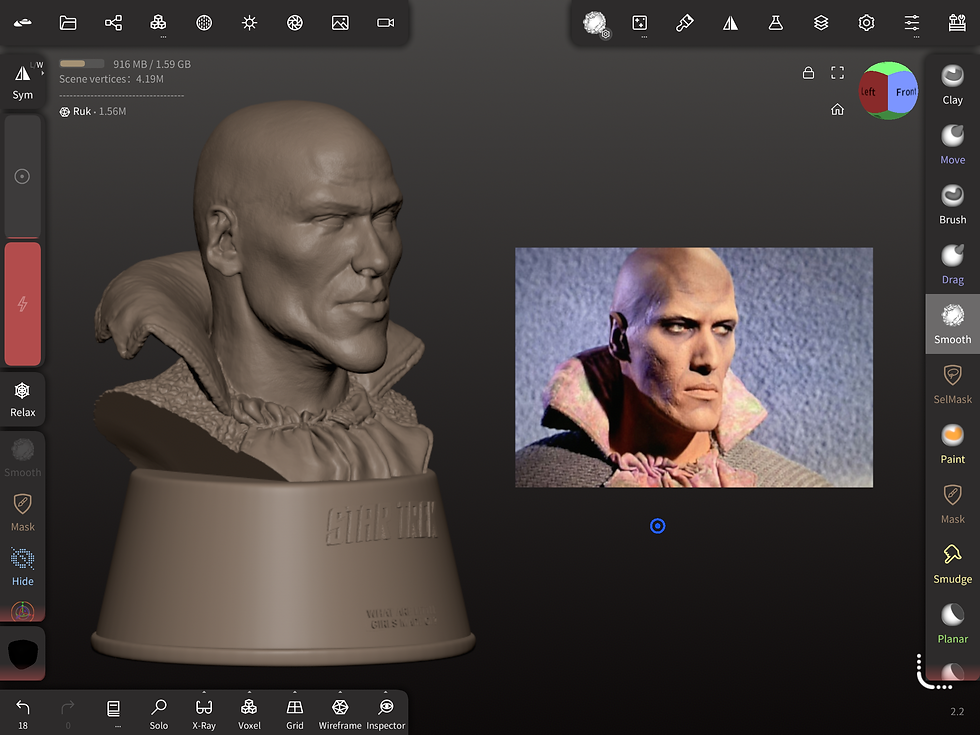The image size is (980, 735).
Task: Open the black material color swatch
Action: (x=22, y=654)
